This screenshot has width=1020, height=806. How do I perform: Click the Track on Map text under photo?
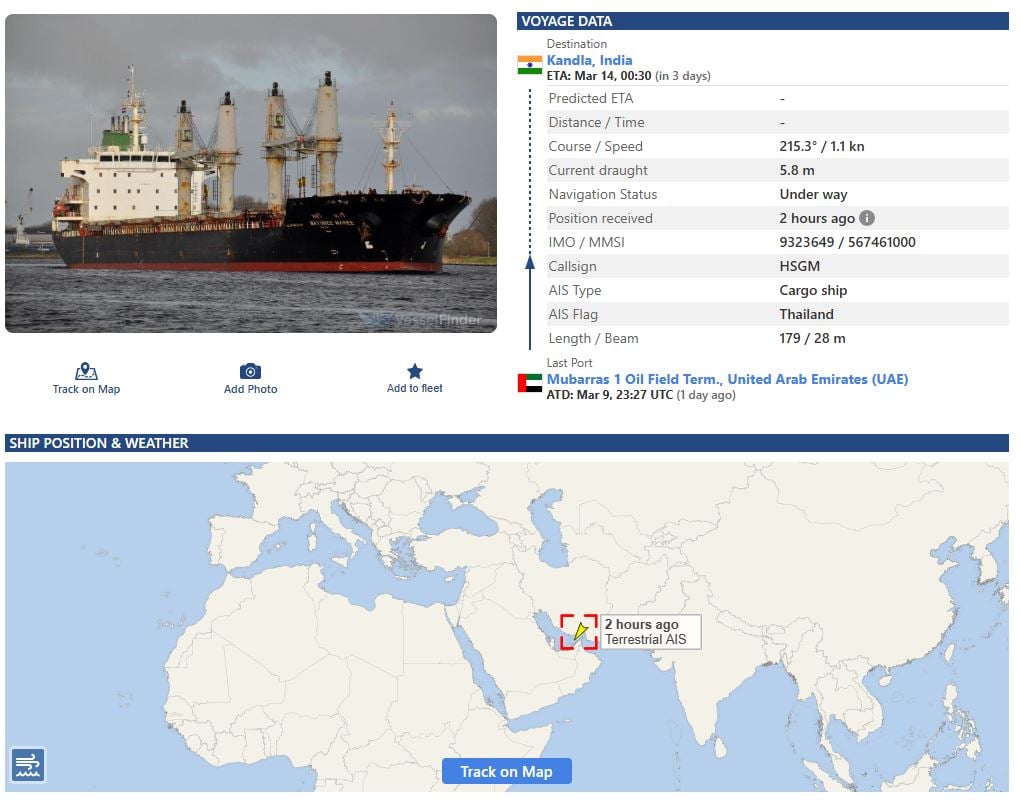(87, 389)
